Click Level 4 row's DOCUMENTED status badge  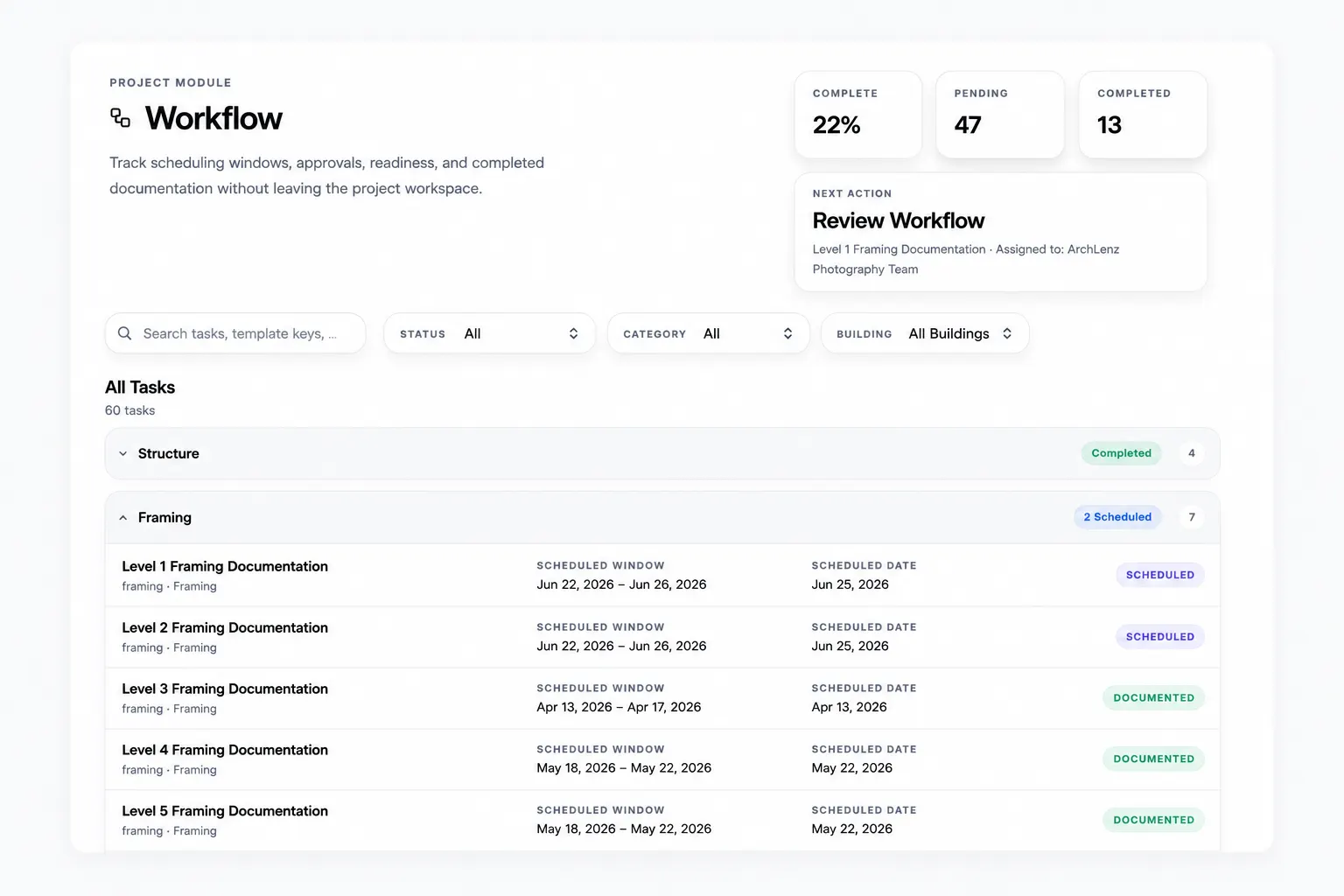1153,759
